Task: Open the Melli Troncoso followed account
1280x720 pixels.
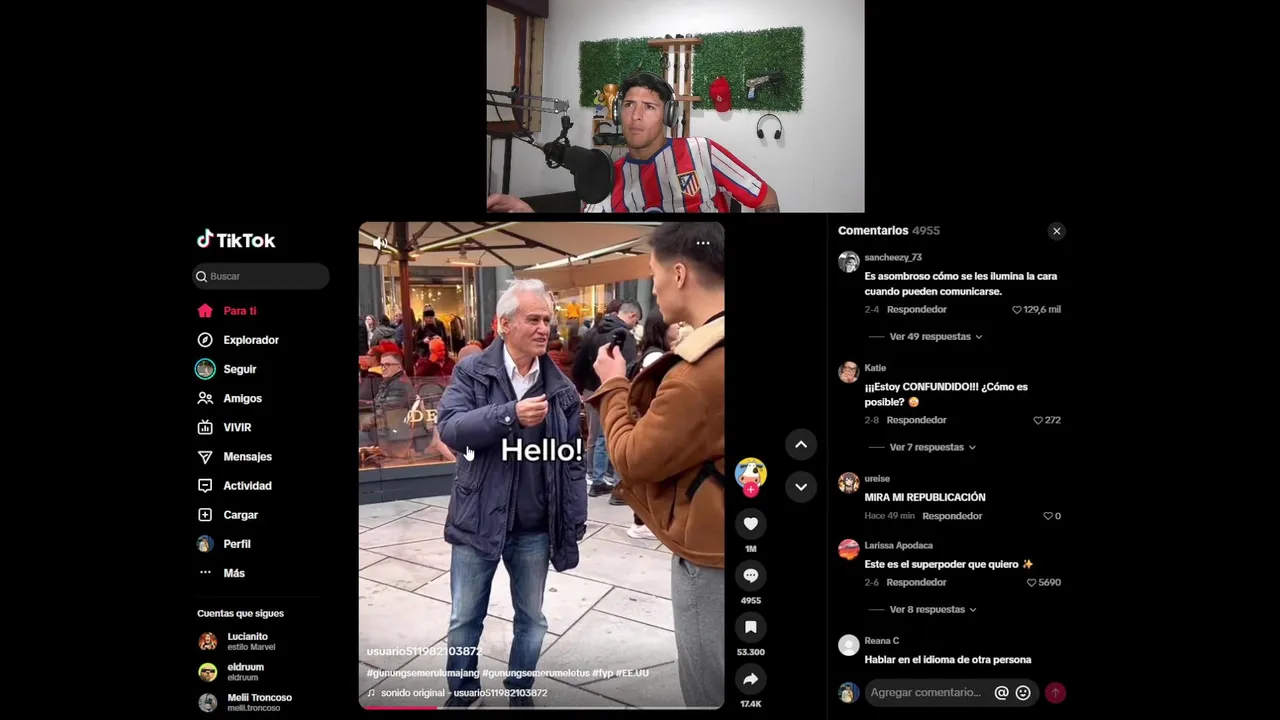Action: coord(246,702)
